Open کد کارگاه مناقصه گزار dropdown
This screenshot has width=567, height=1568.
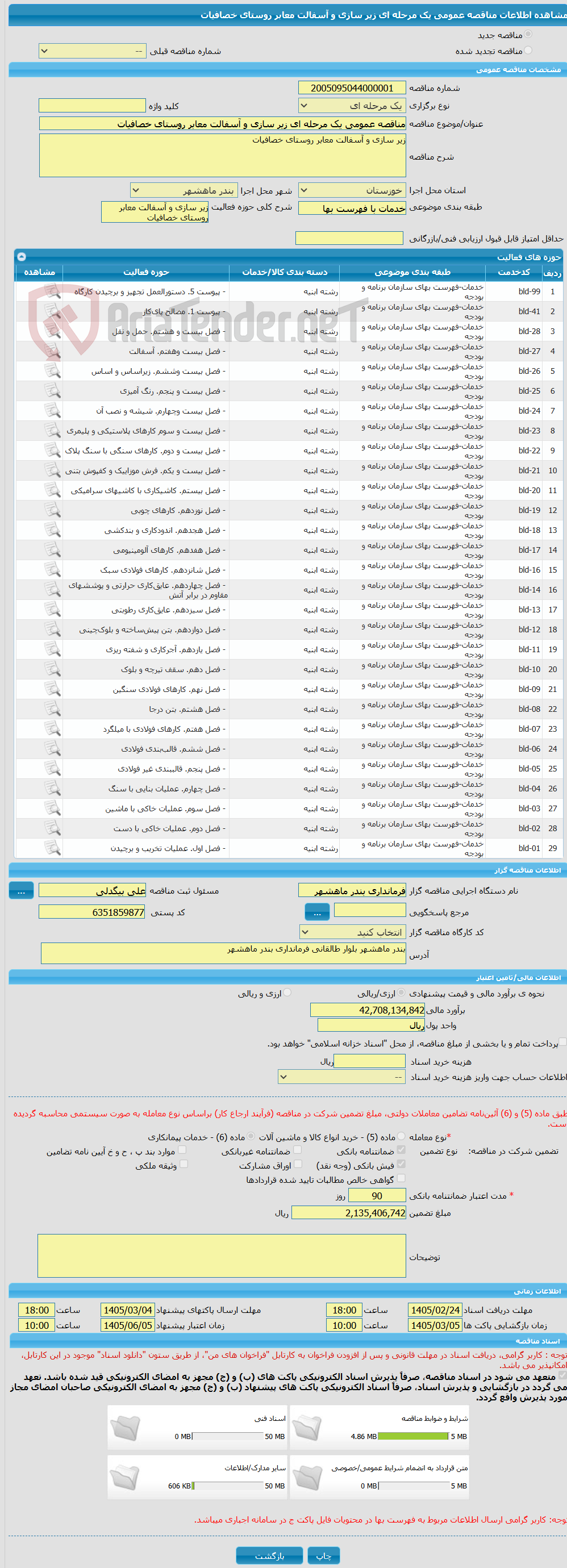[352, 932]
